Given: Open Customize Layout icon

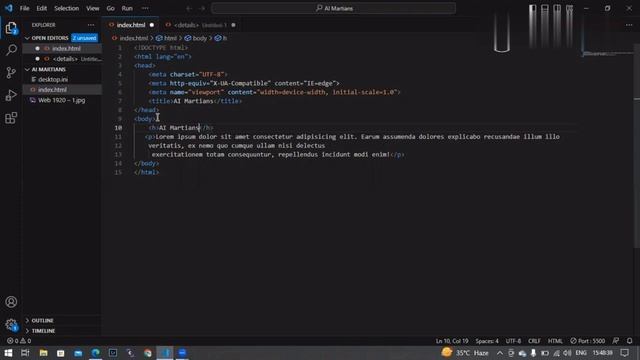Looking at the screenshot, I should [x=569, y=8].
